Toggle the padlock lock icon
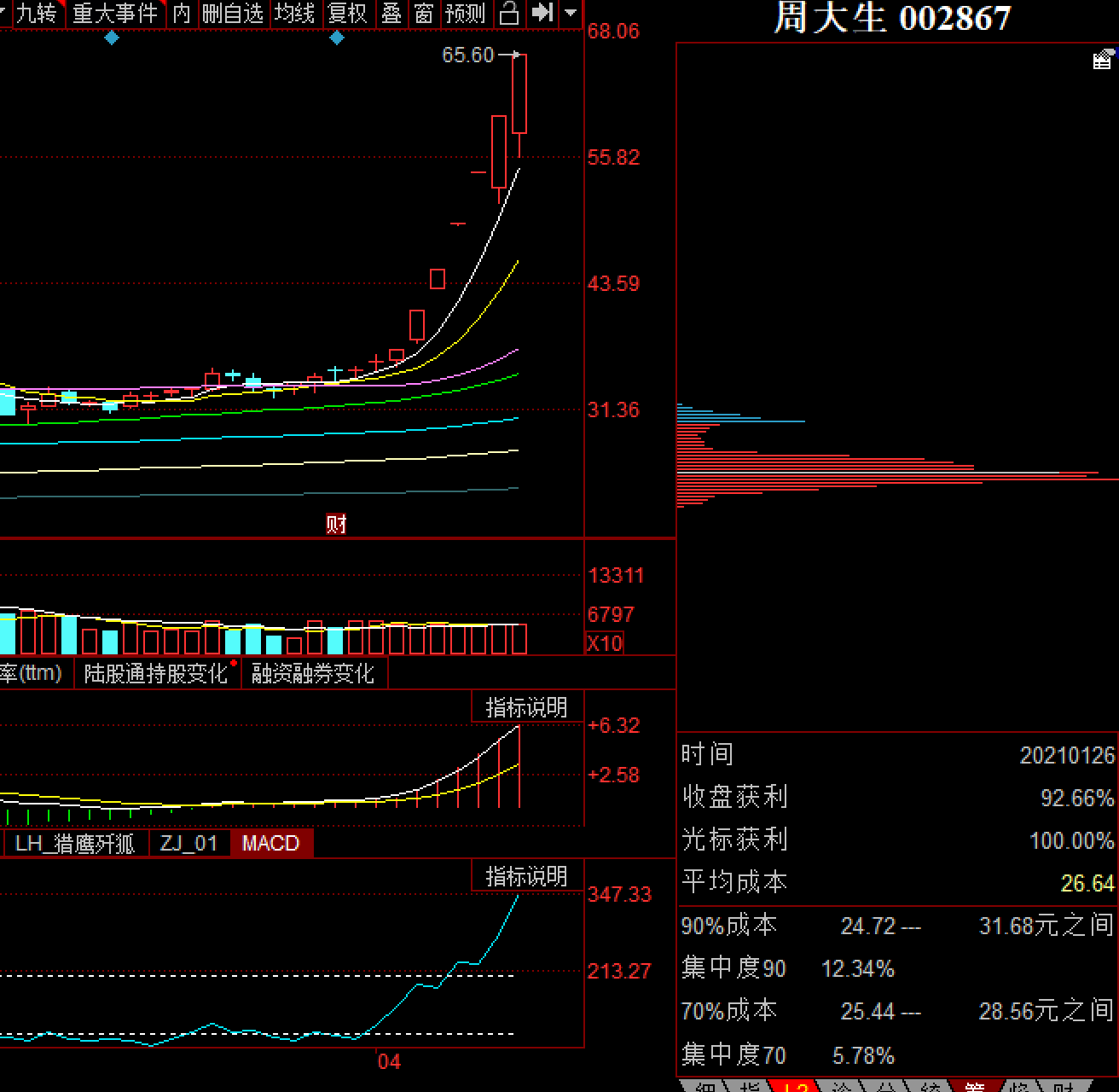Viewport: 1119px width, 1092px height. (x=509, y=14)
